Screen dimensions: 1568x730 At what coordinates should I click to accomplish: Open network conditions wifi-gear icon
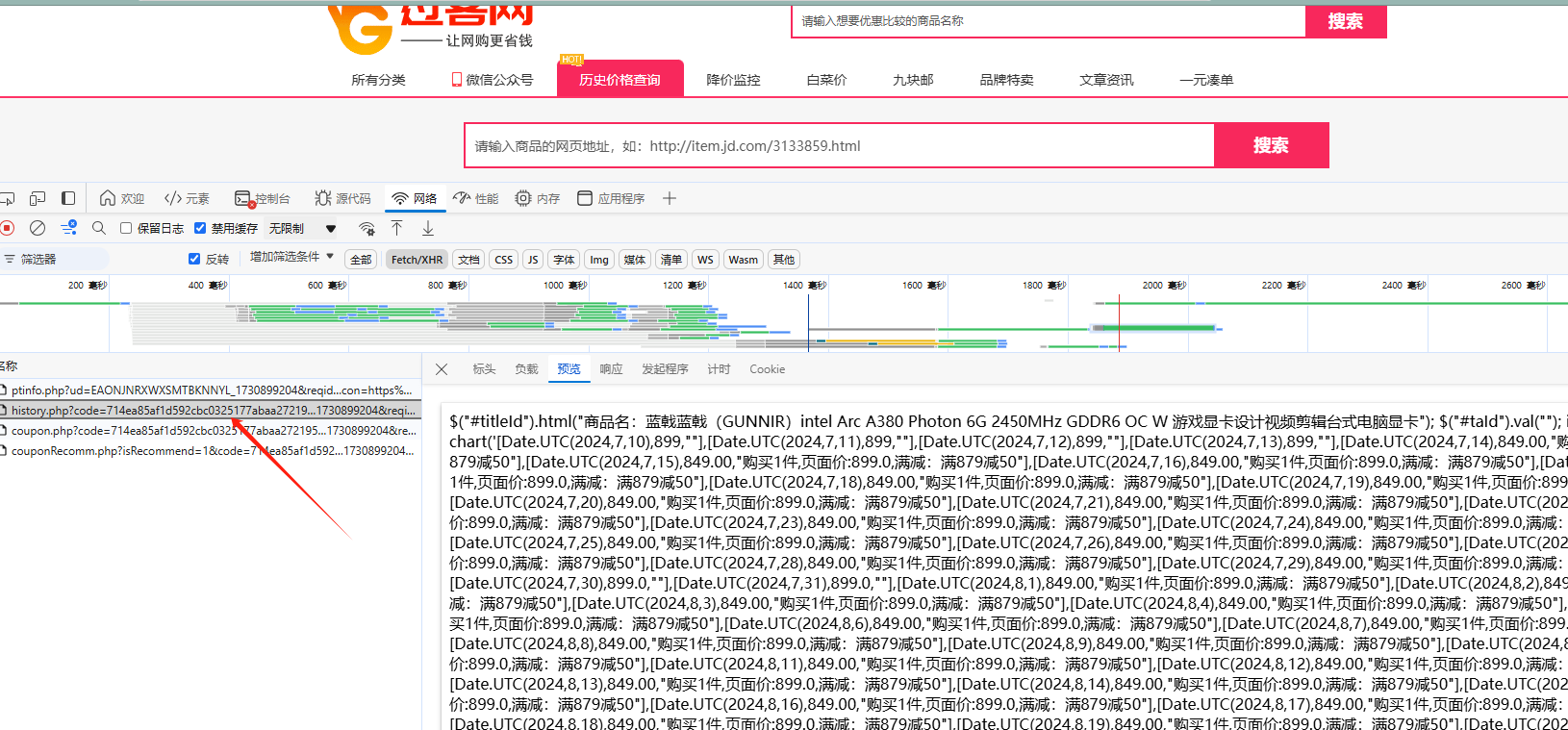tap(367, 228)
